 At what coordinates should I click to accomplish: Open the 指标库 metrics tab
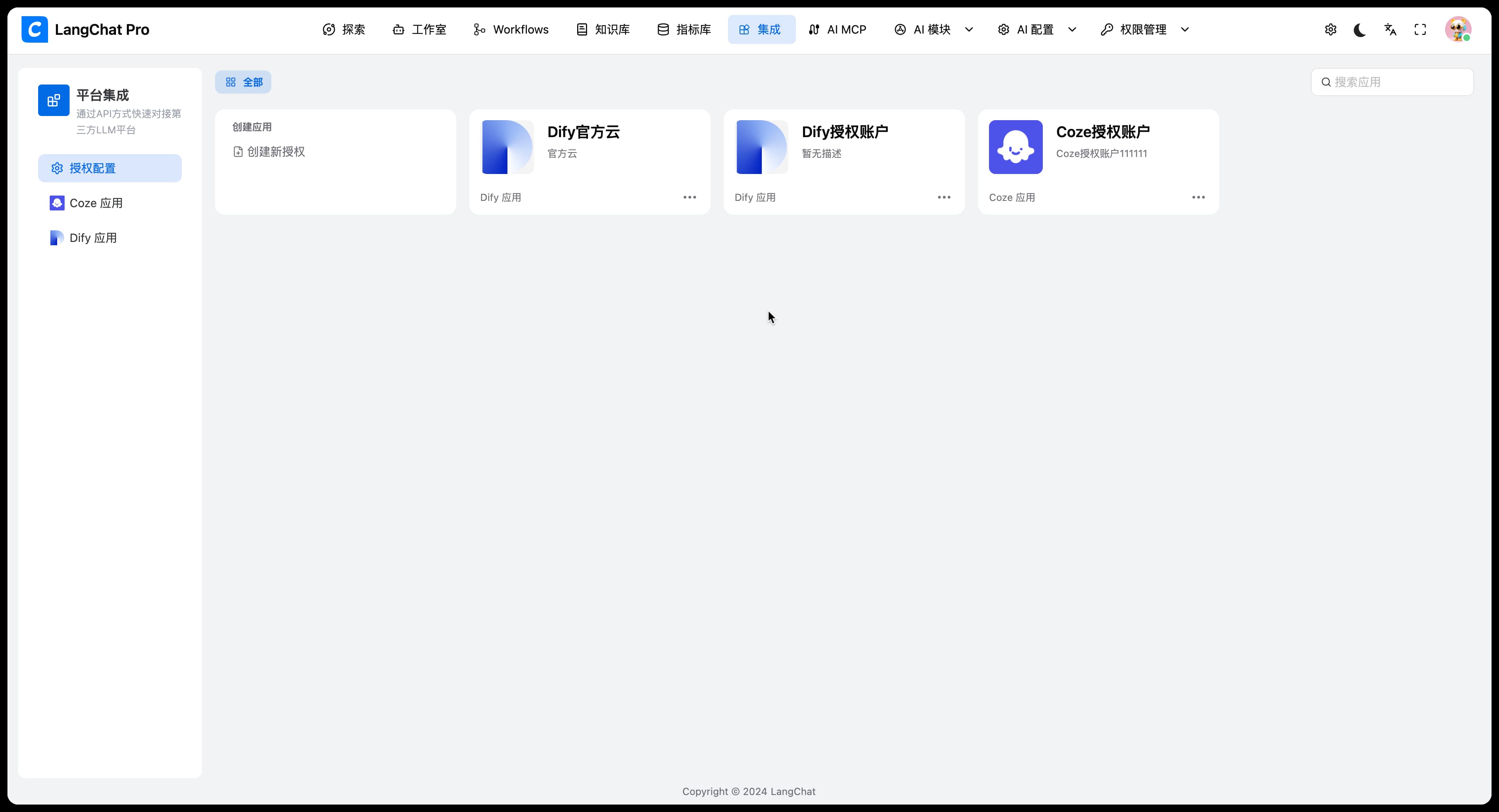tap(684, 30)
